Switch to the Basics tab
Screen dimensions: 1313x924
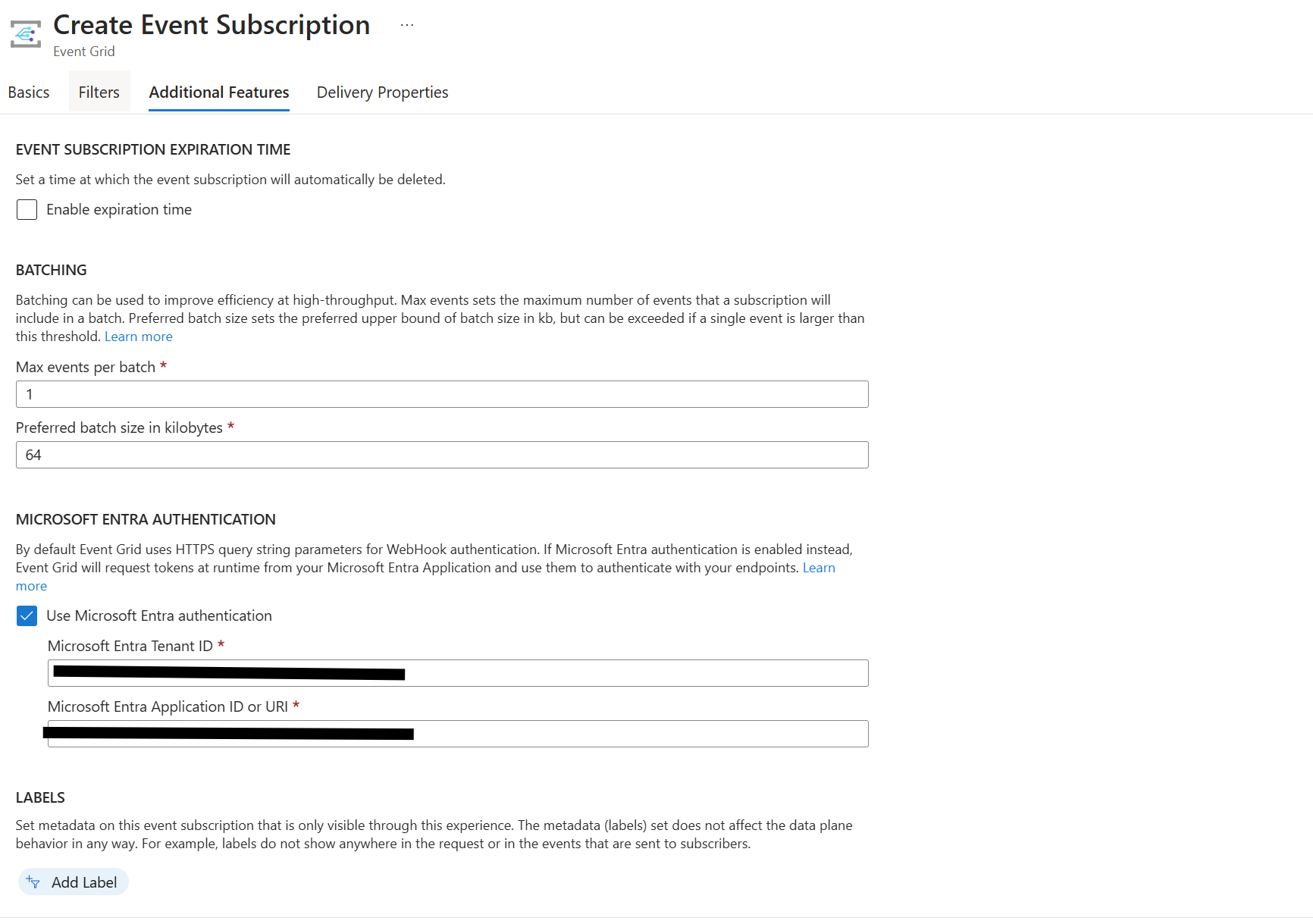point(29,92)
